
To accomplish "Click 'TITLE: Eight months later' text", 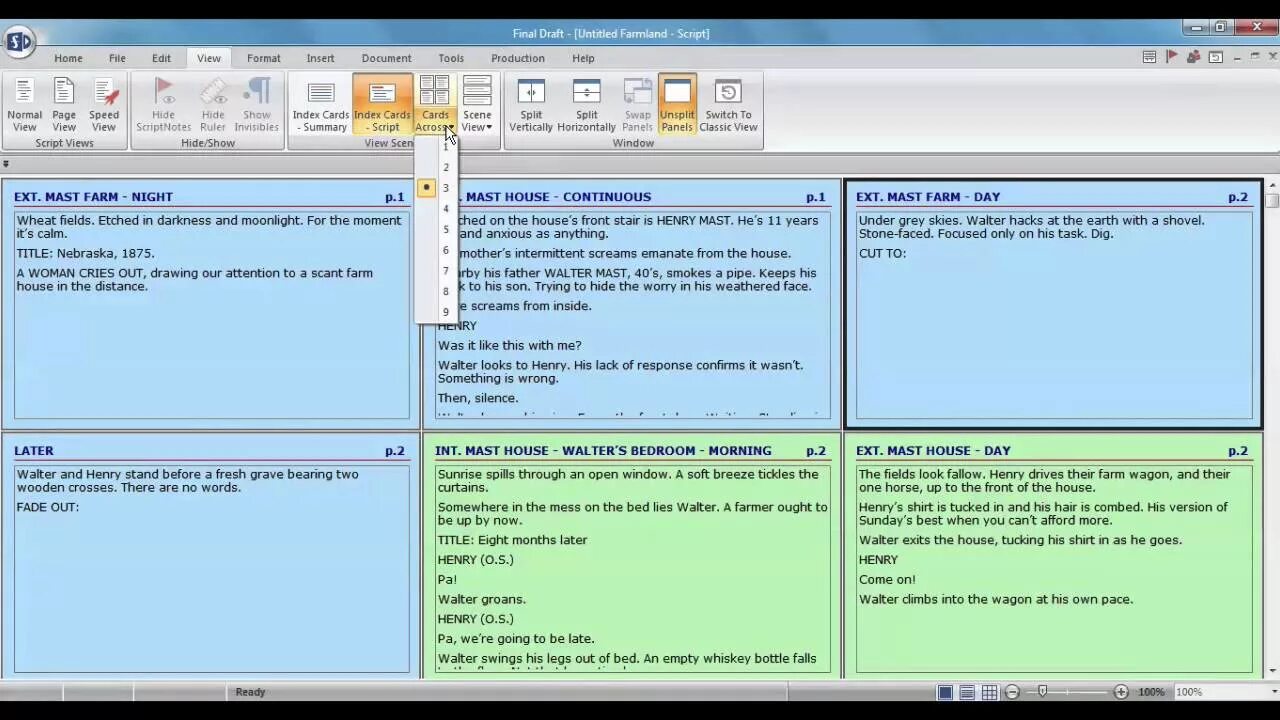I will (512, 540).
